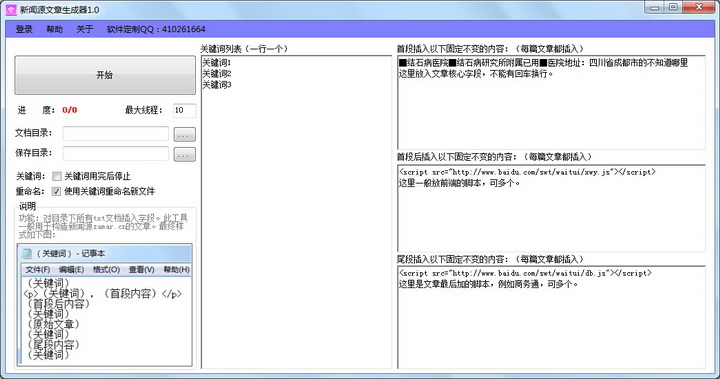Close the 新闻源文章生成器 window

tap(699, 7)
